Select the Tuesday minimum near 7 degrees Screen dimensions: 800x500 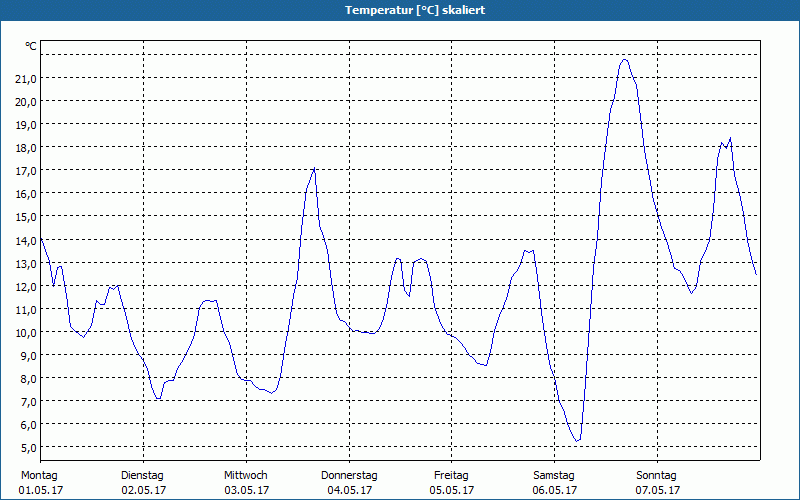159,398
